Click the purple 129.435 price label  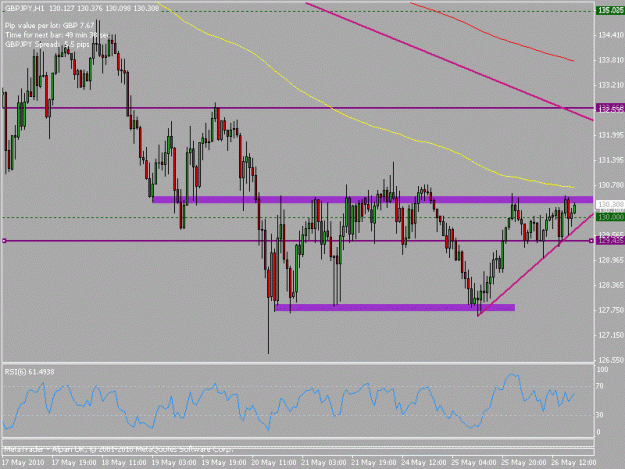pyautogui.click(x=609, y=240)
